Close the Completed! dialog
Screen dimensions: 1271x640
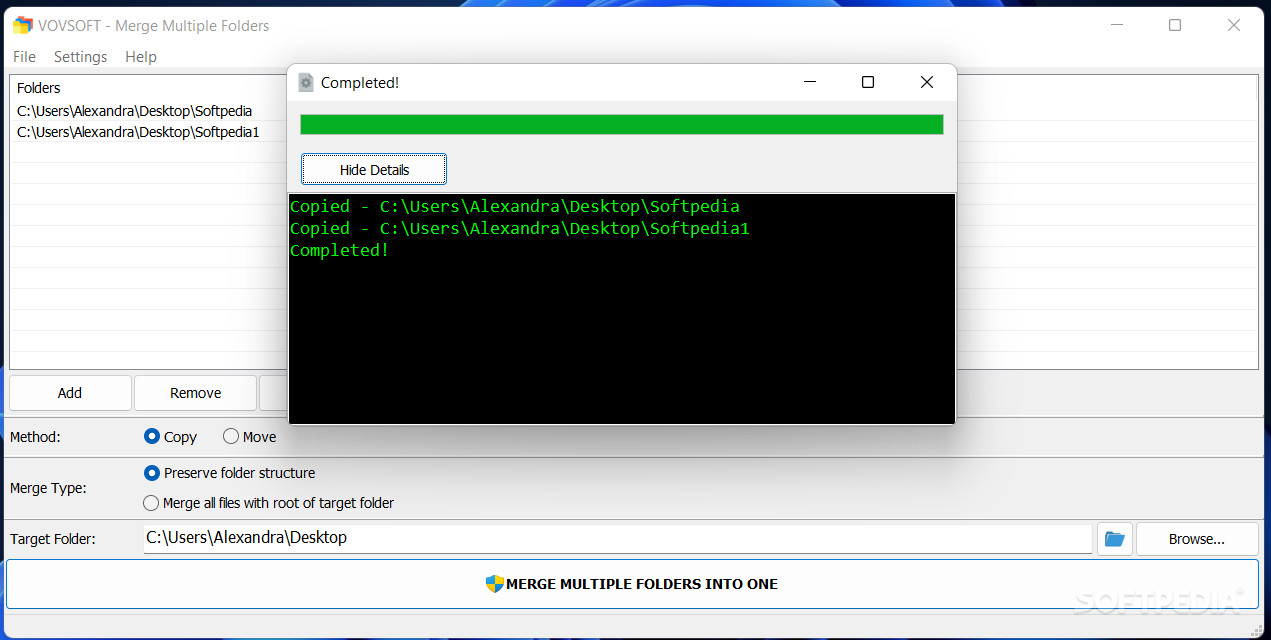[x=927, y=82]
